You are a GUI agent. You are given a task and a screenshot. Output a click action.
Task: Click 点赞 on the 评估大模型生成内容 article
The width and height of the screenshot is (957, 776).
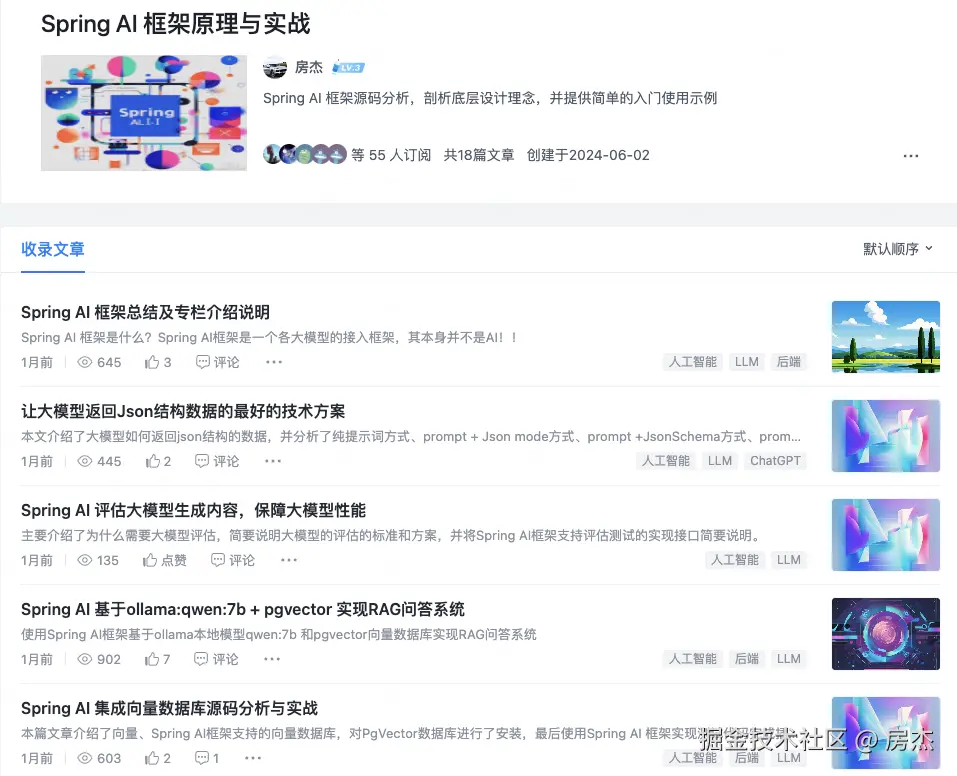(165, 560)
